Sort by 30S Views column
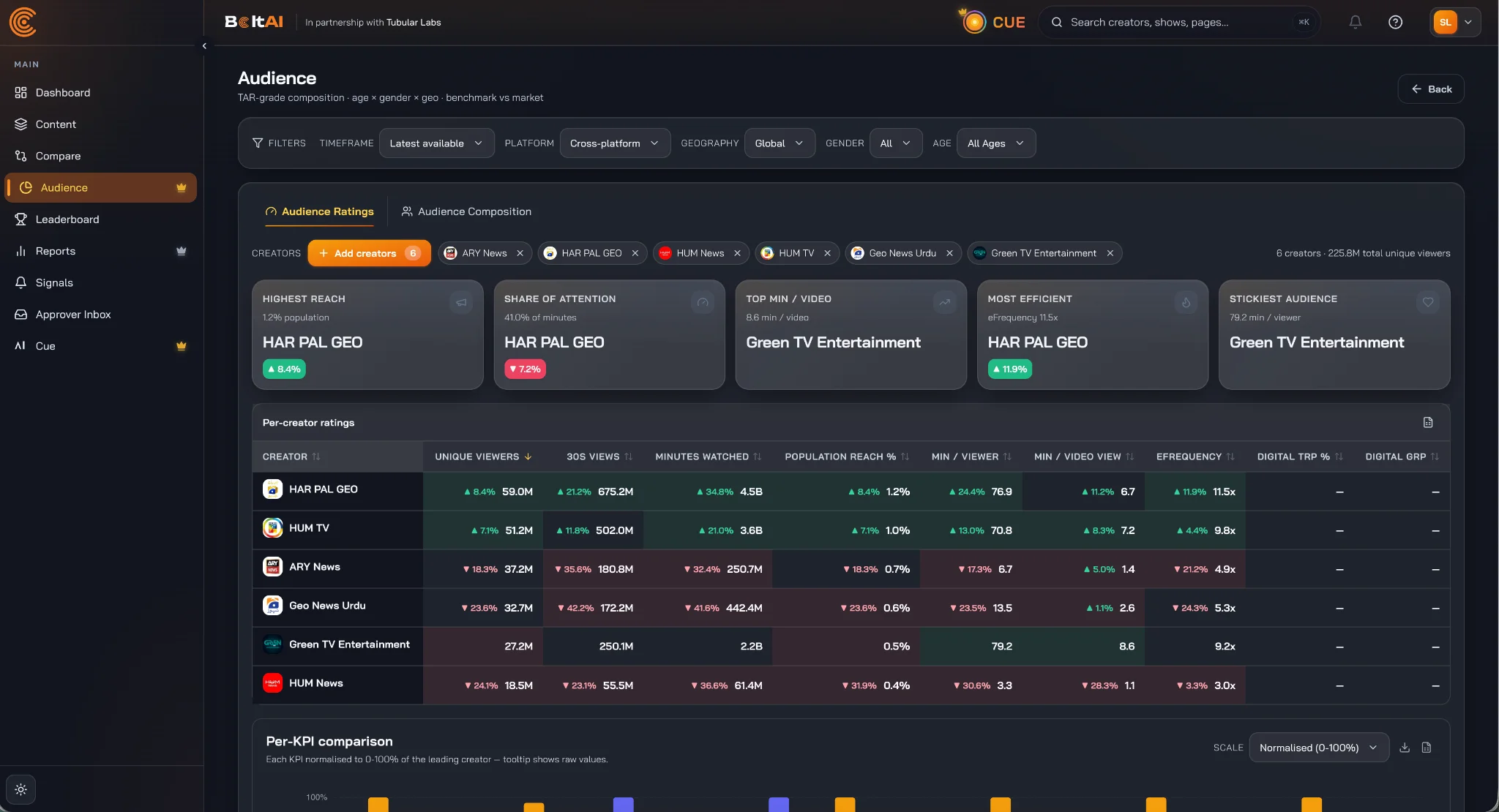 click(599, 456)
